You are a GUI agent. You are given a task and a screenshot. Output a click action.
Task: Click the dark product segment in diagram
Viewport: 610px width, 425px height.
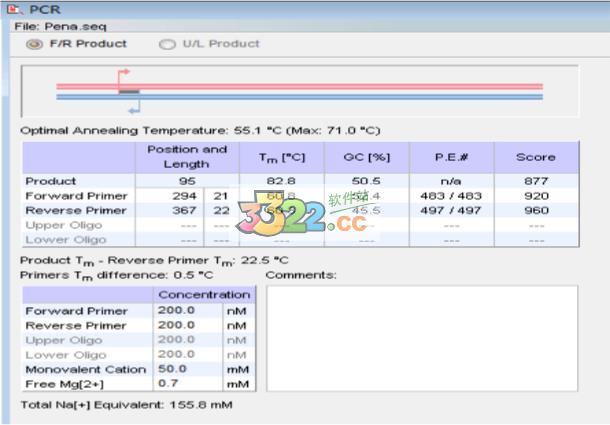click(x=129, y=92)
